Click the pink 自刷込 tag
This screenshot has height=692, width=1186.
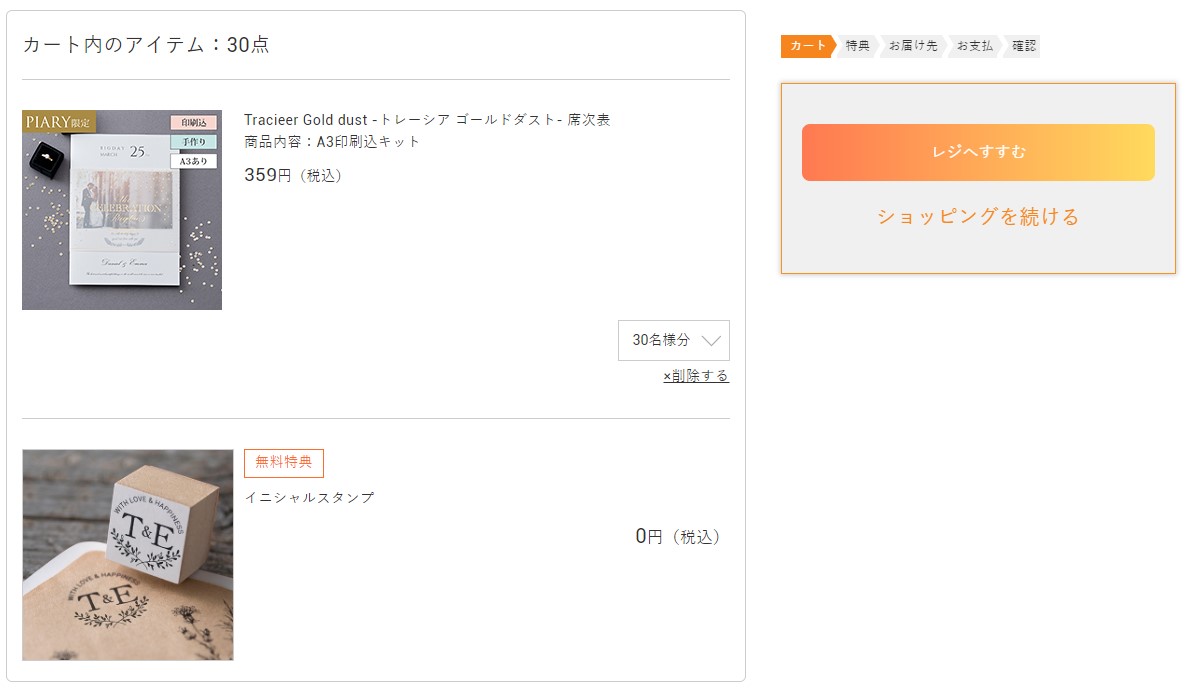coord(193,123)
